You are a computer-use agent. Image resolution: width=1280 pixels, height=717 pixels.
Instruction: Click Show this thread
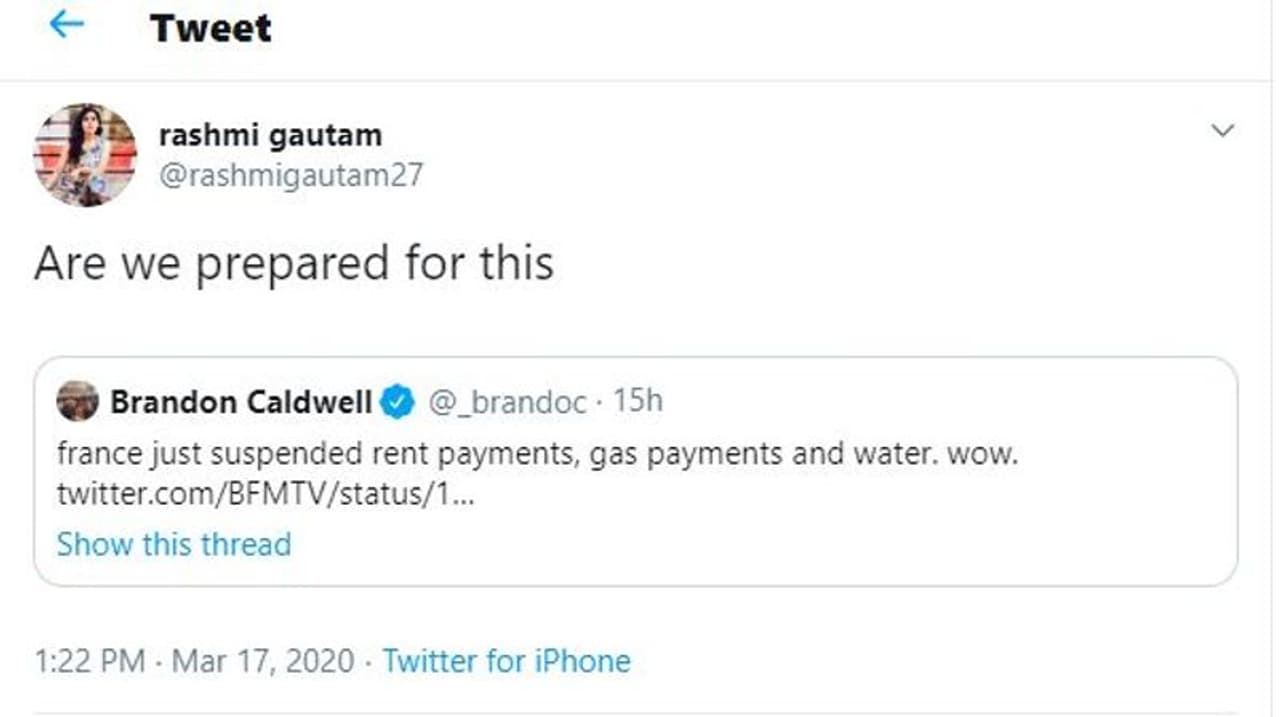pyautogui.click(x=174, y=544)
